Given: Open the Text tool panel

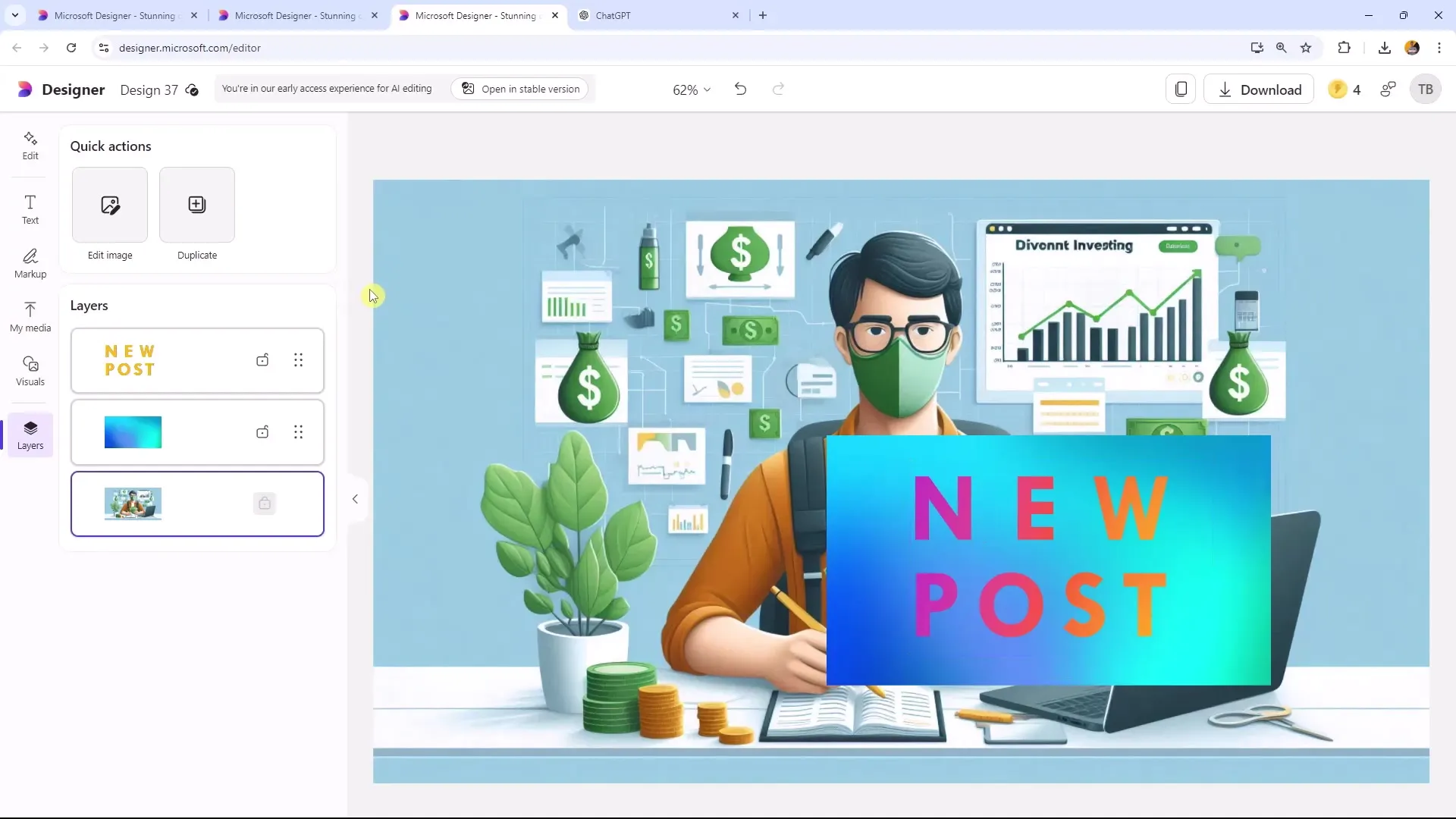Looking at the screenshot, I should 30,209.
